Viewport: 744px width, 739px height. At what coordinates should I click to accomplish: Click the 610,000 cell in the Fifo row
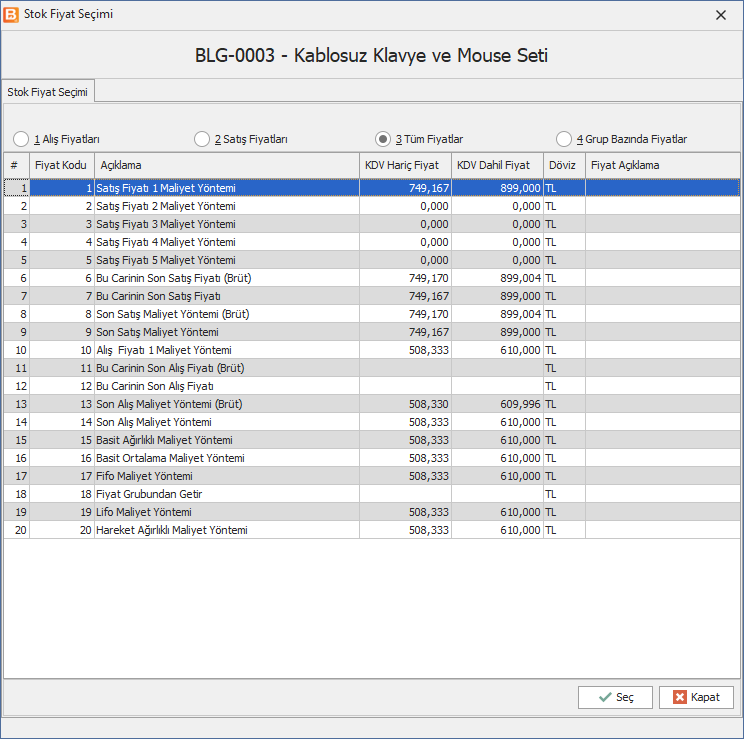pos(497,477)
